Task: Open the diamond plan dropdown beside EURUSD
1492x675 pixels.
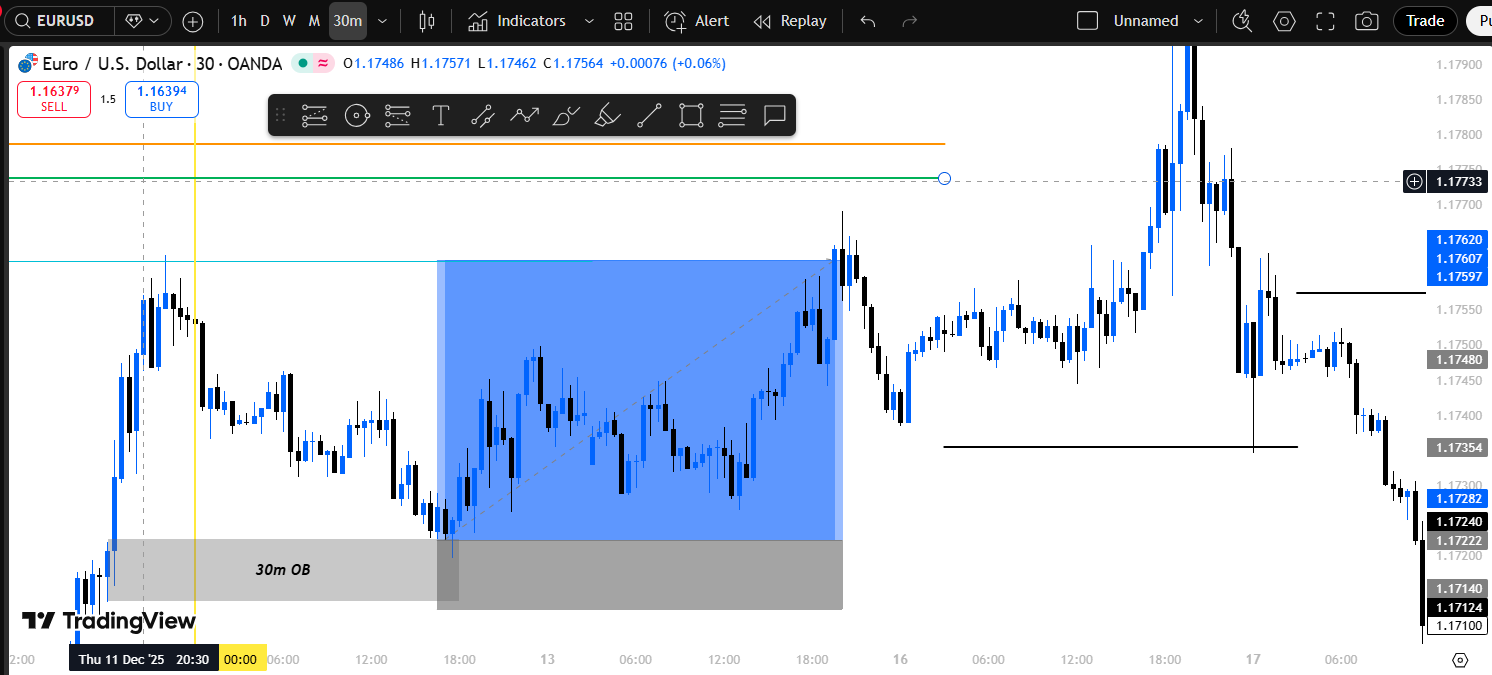Action: point(142,21)
